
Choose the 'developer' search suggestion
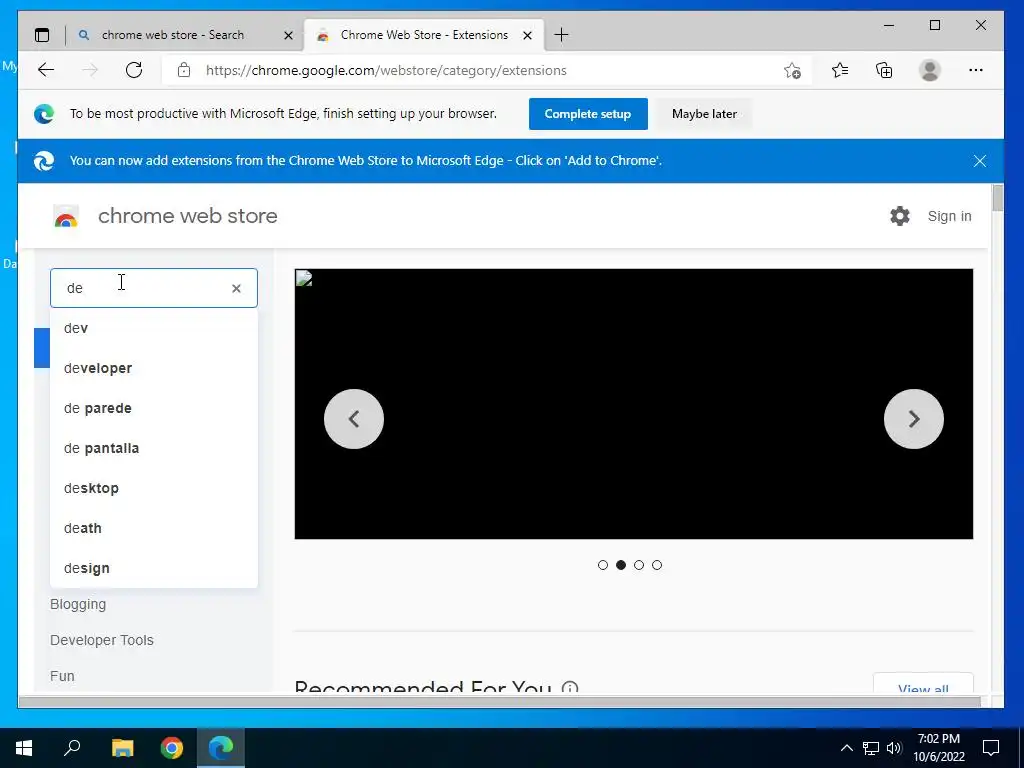tap(153, 368)
